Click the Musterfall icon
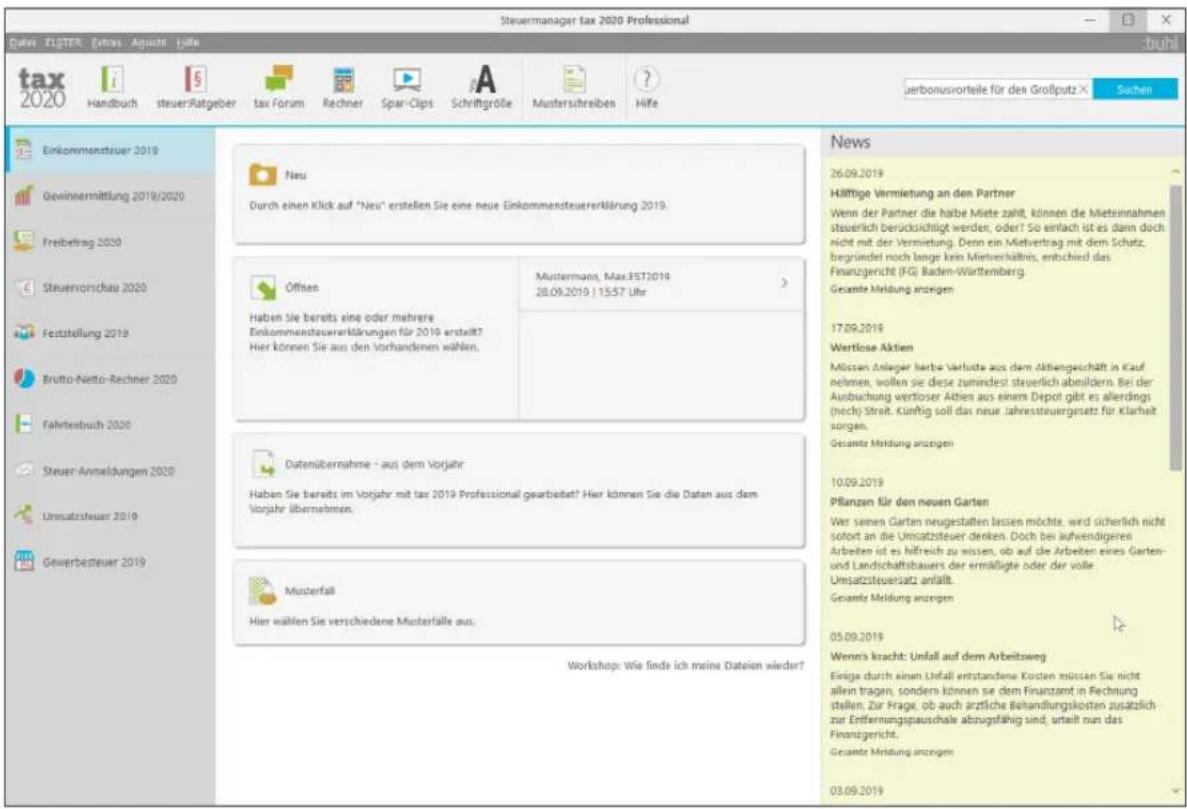Image resolution: width=1187 pixels, height=809 pixels. coord(263,590)
